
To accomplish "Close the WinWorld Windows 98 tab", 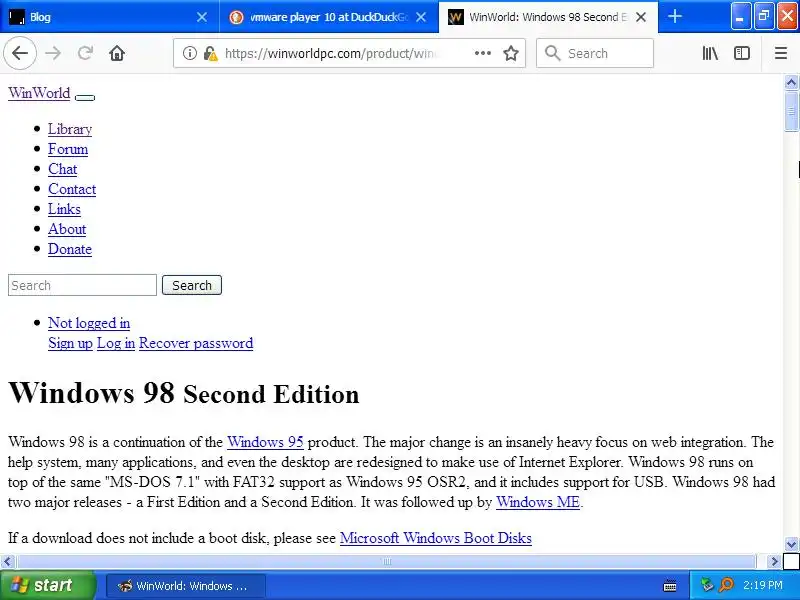I will [x=641, y=17].
